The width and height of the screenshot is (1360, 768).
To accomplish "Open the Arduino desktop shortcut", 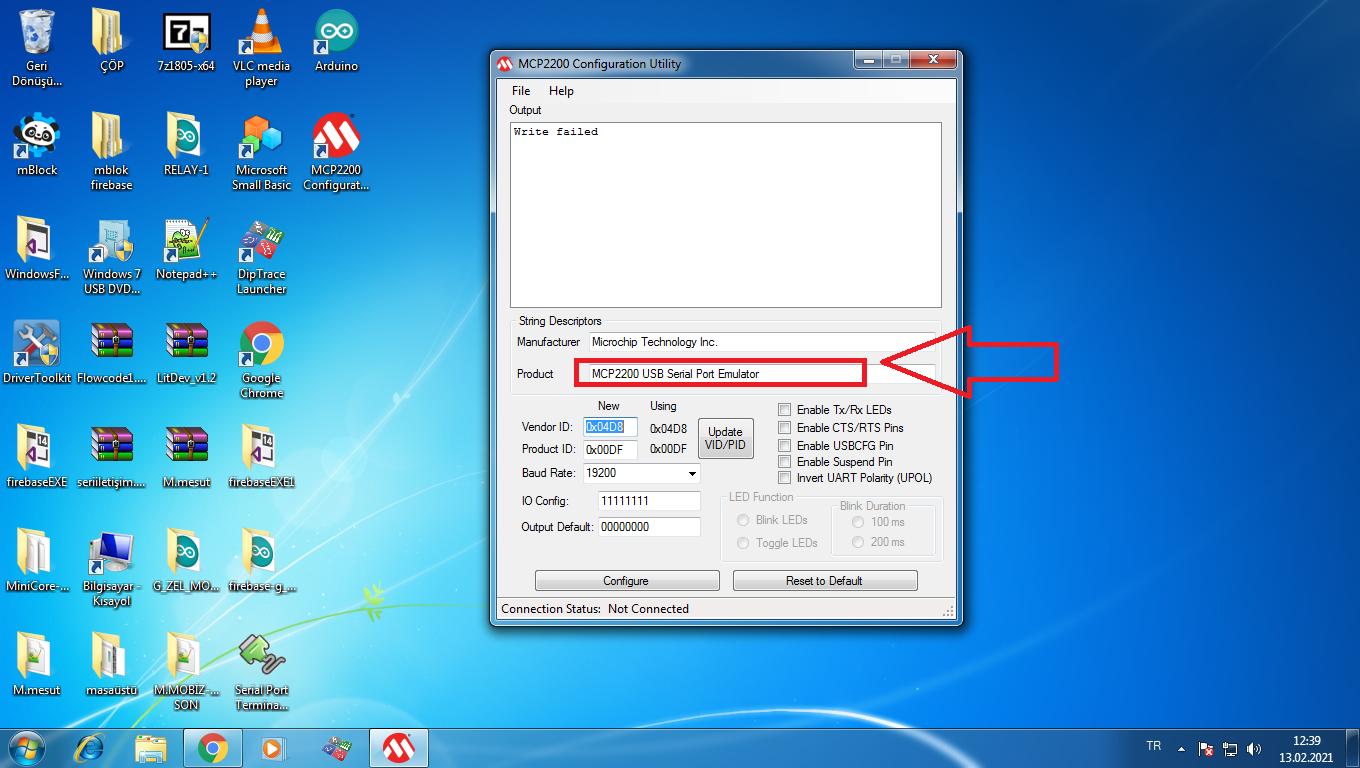I will (336, 42).
